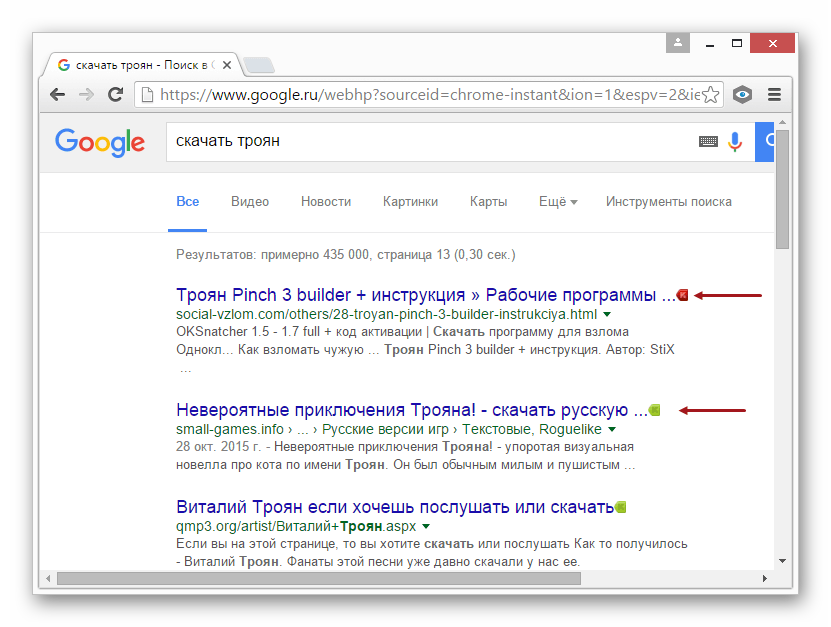Click red safety rating icon on Pinch result

click(683, 295)
